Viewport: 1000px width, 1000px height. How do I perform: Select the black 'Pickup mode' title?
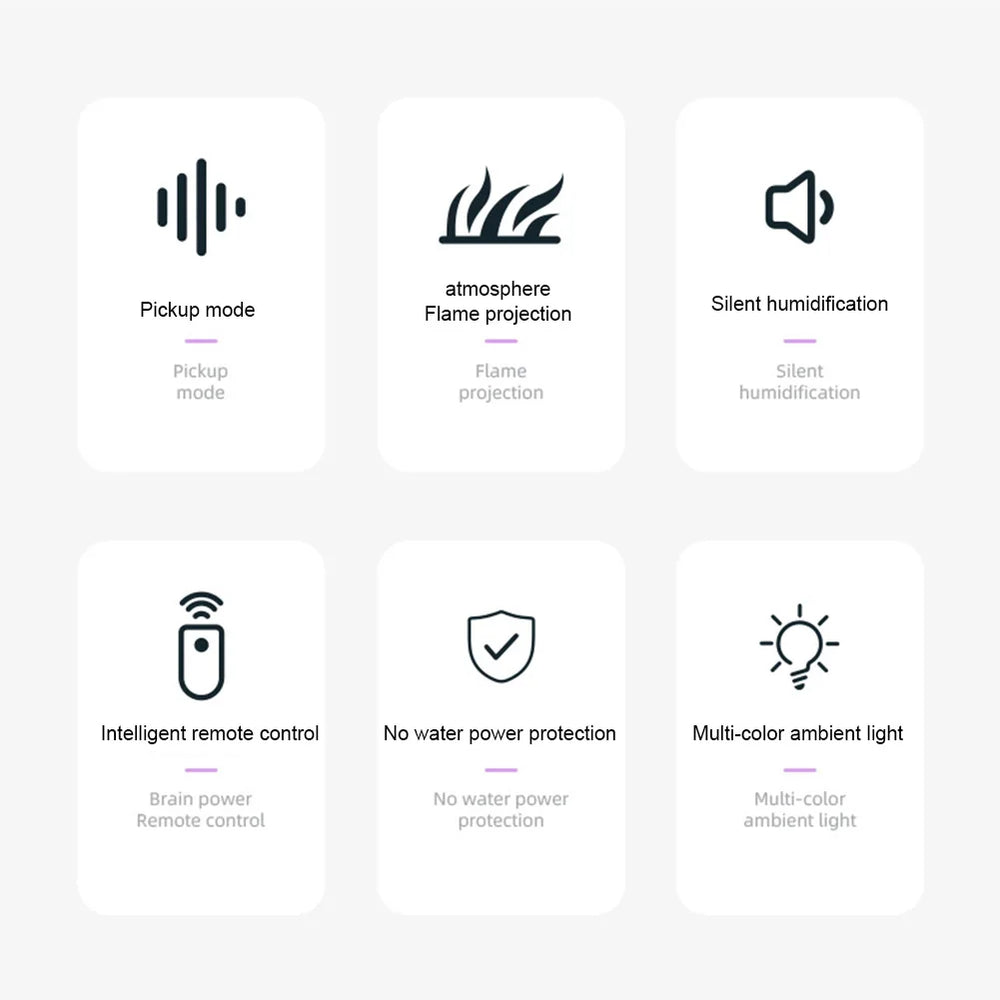198,310
